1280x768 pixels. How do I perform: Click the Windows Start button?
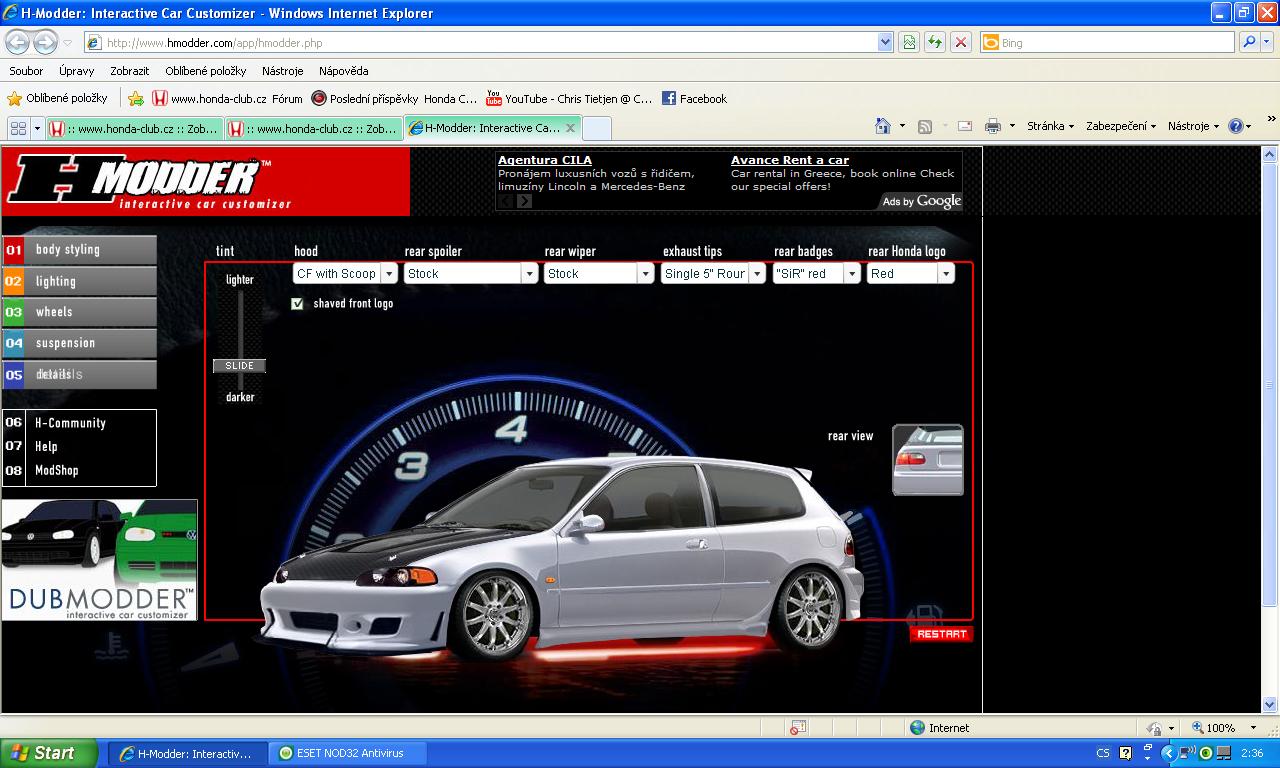click(49, 753)
